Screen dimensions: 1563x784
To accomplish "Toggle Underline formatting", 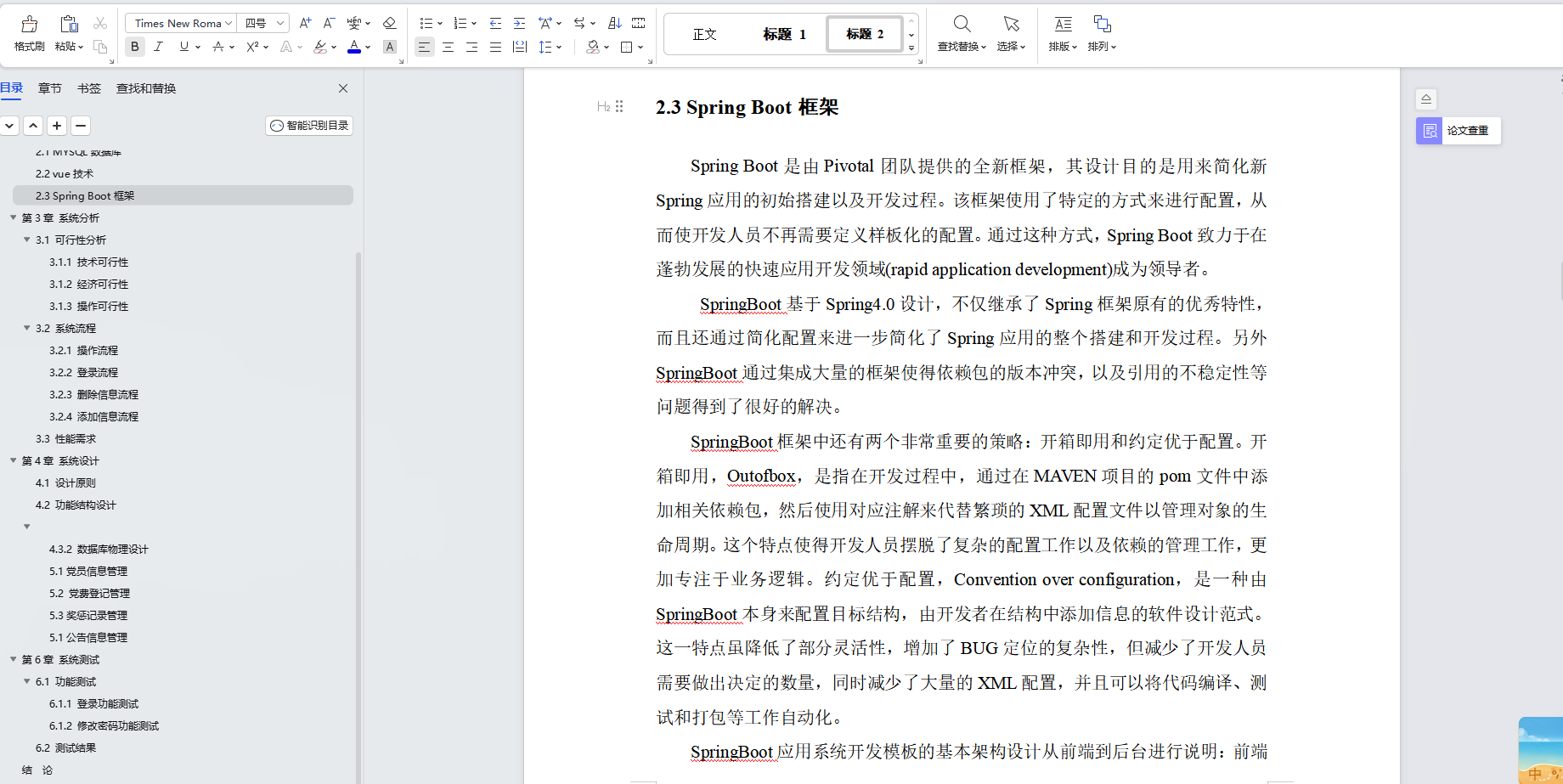I will [183, 47].
